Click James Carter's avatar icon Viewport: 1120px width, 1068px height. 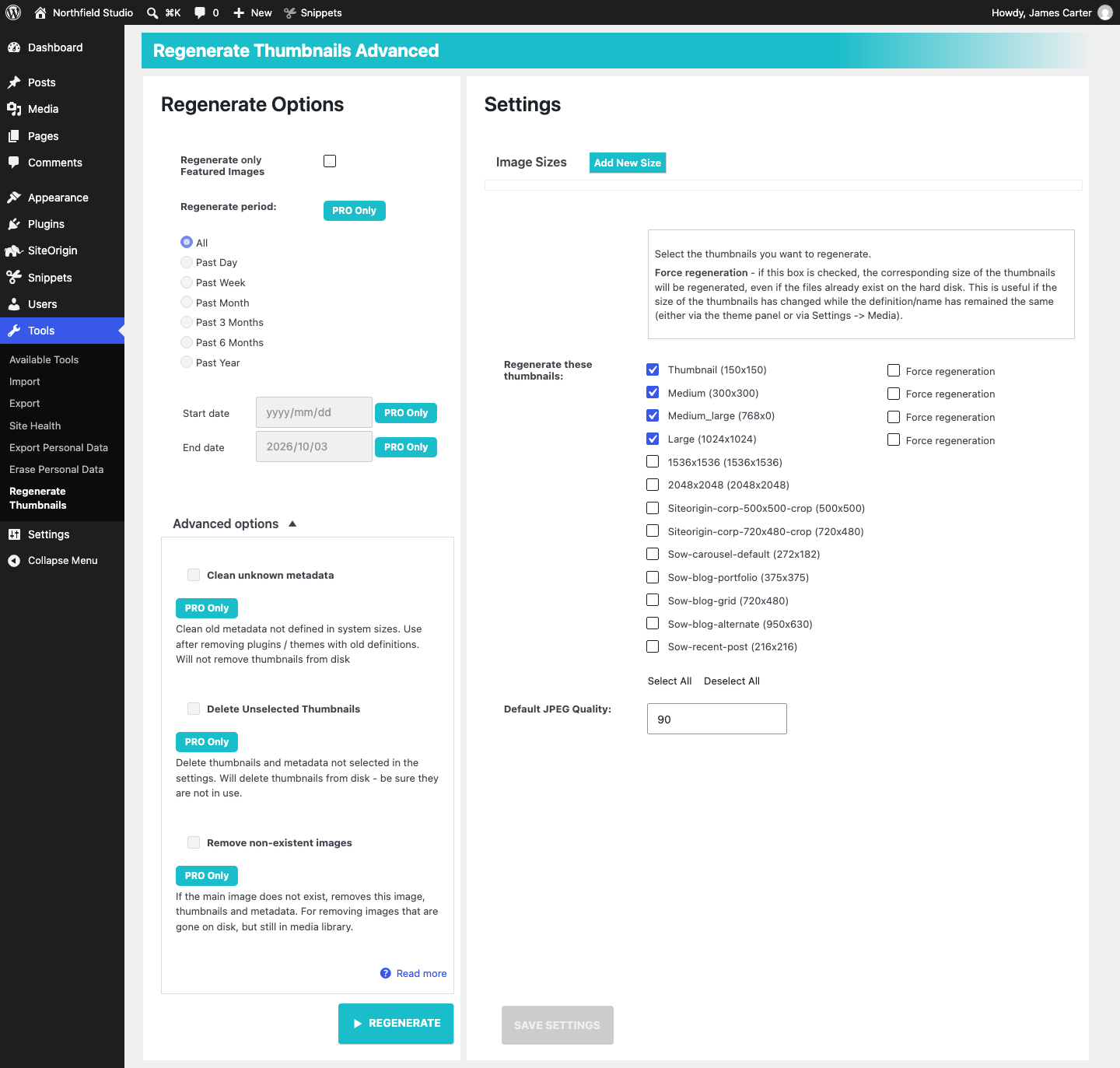1105,12
